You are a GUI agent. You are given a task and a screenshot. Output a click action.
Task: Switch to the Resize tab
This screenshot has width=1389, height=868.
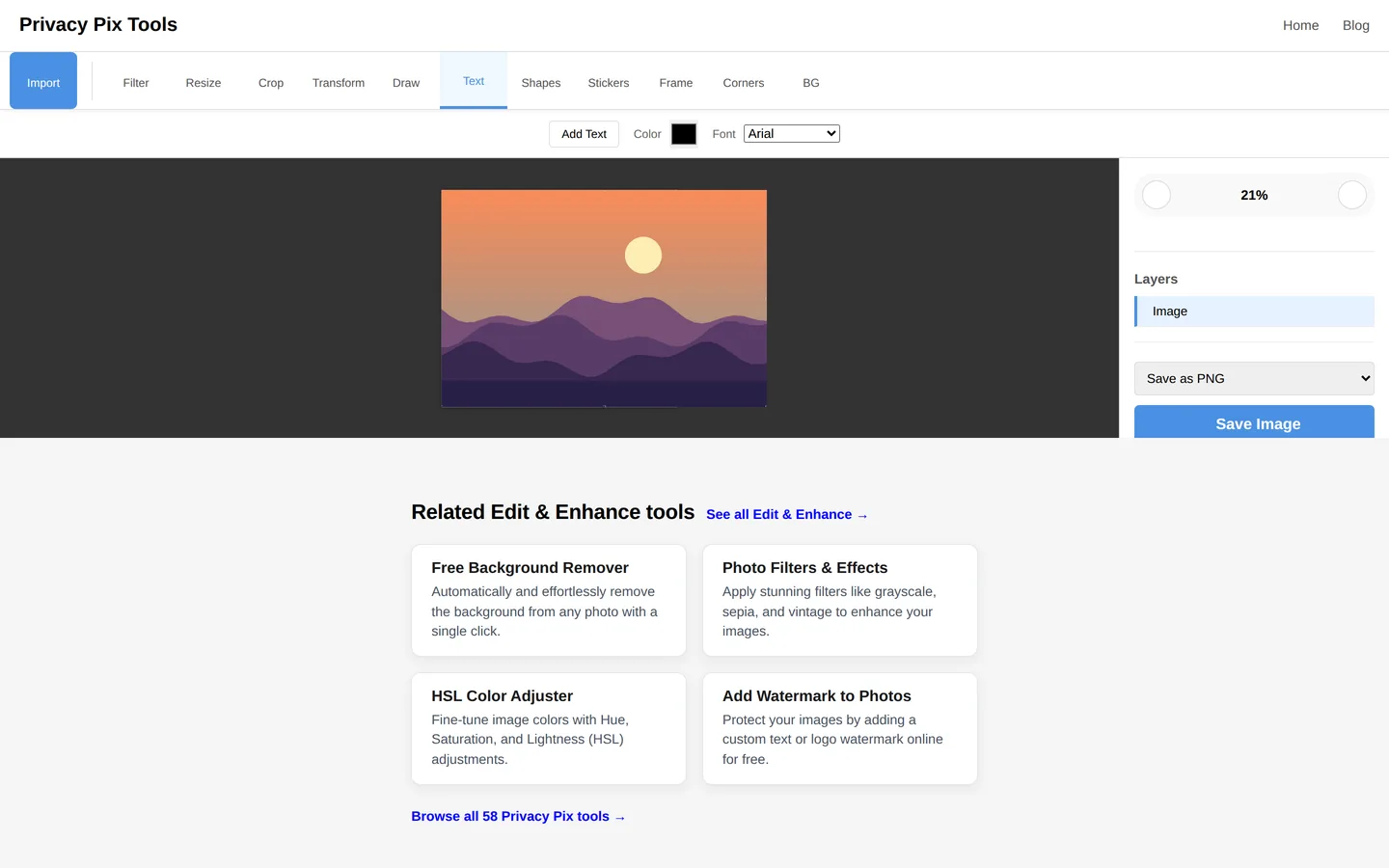[x=204, y=83]
